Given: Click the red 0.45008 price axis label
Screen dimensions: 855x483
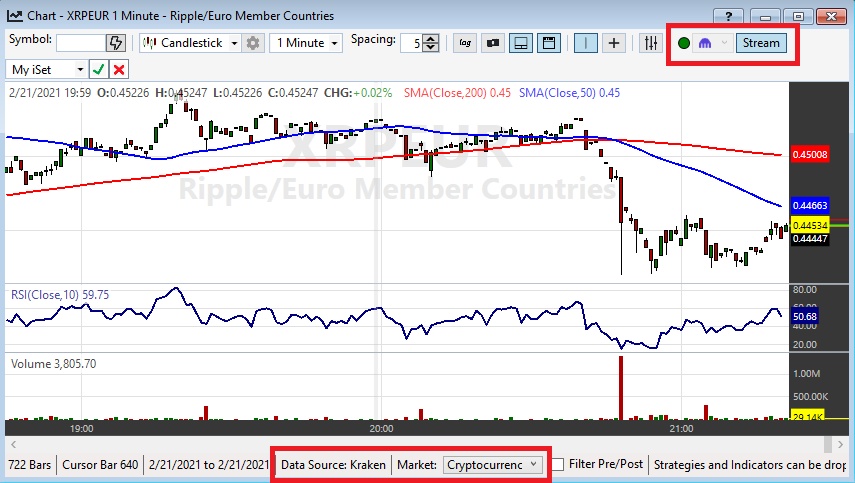Looking at the screenshot, I should click(x=810, y=154).
